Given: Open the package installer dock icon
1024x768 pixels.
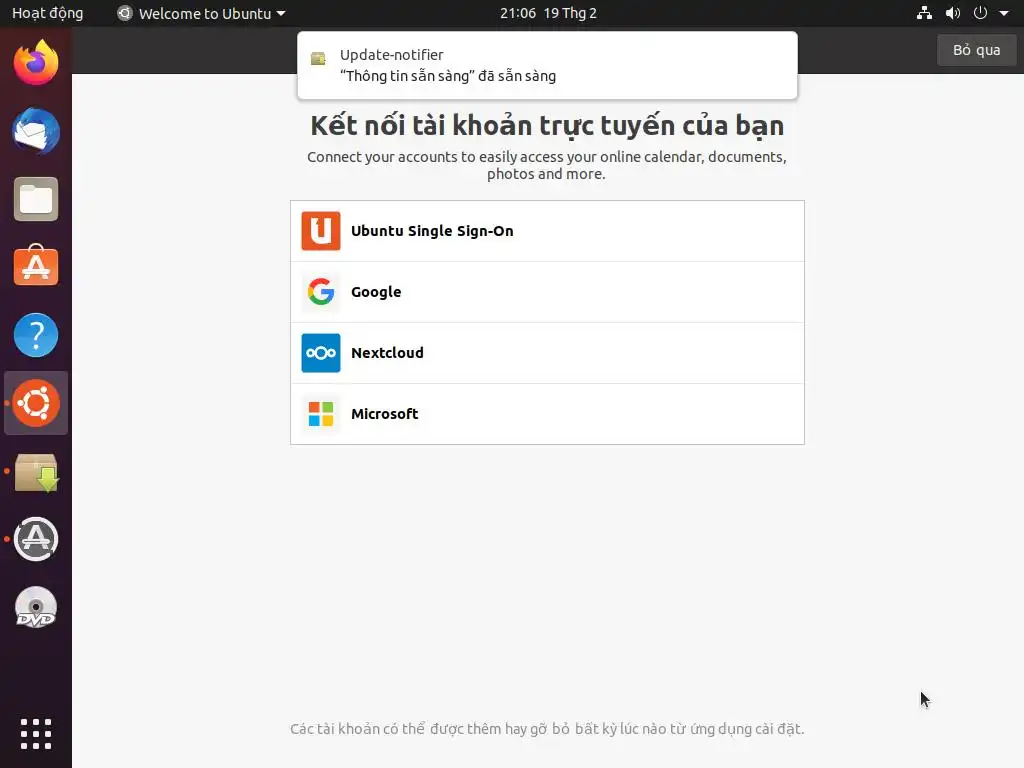Looking at the screenshot, I should pos(36,472).
